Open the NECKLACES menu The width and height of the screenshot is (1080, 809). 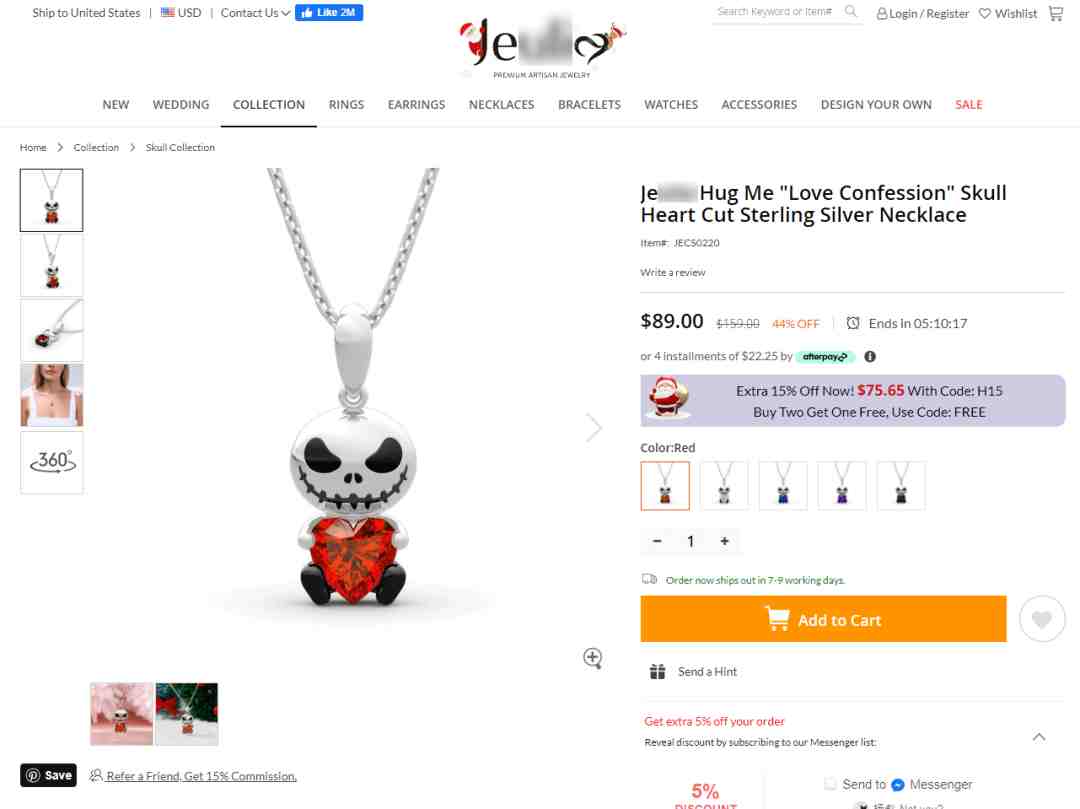pos(501,105)
